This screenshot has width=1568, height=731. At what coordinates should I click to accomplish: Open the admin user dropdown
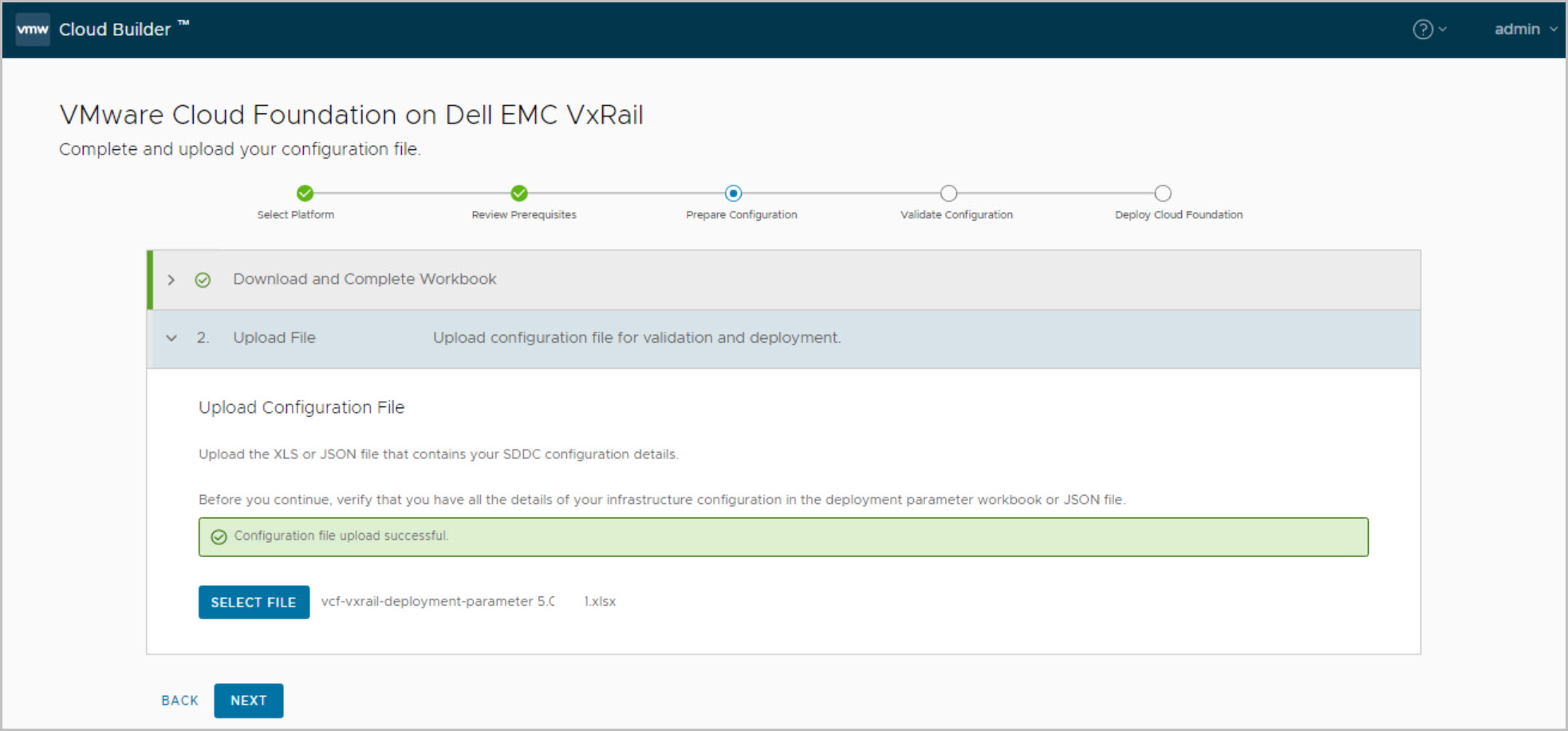coord(1524,29)
